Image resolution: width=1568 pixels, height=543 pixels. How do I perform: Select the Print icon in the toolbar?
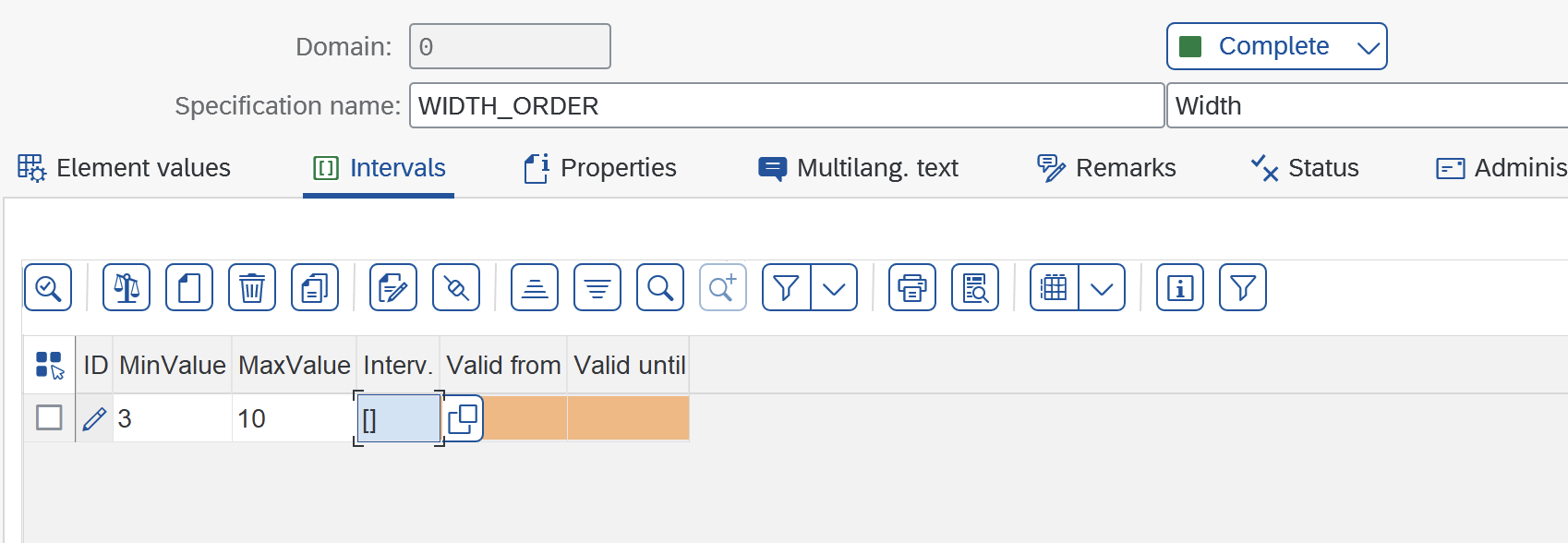(x=911, y=287)
